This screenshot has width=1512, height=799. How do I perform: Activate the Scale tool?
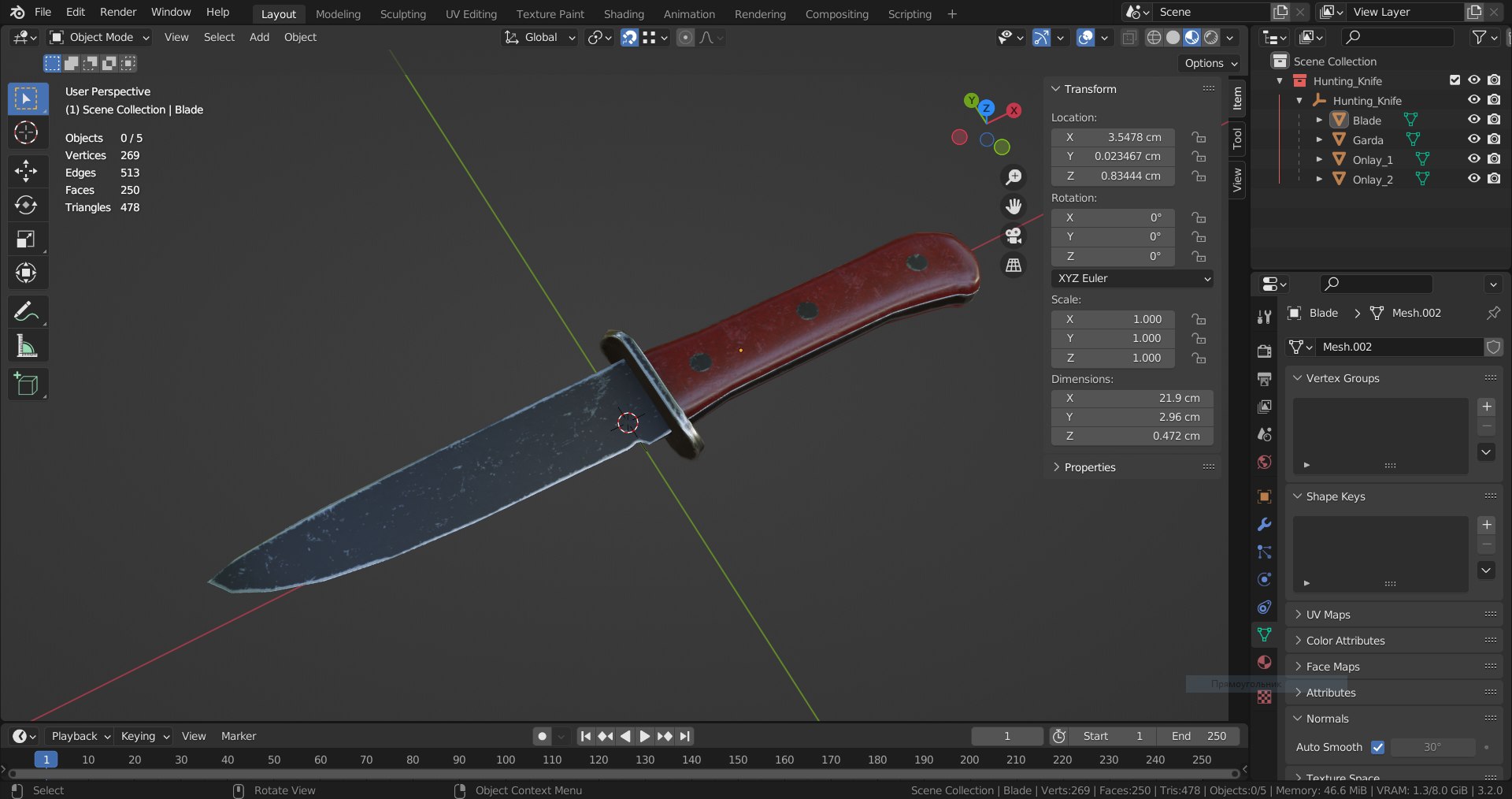pos(26,239)
